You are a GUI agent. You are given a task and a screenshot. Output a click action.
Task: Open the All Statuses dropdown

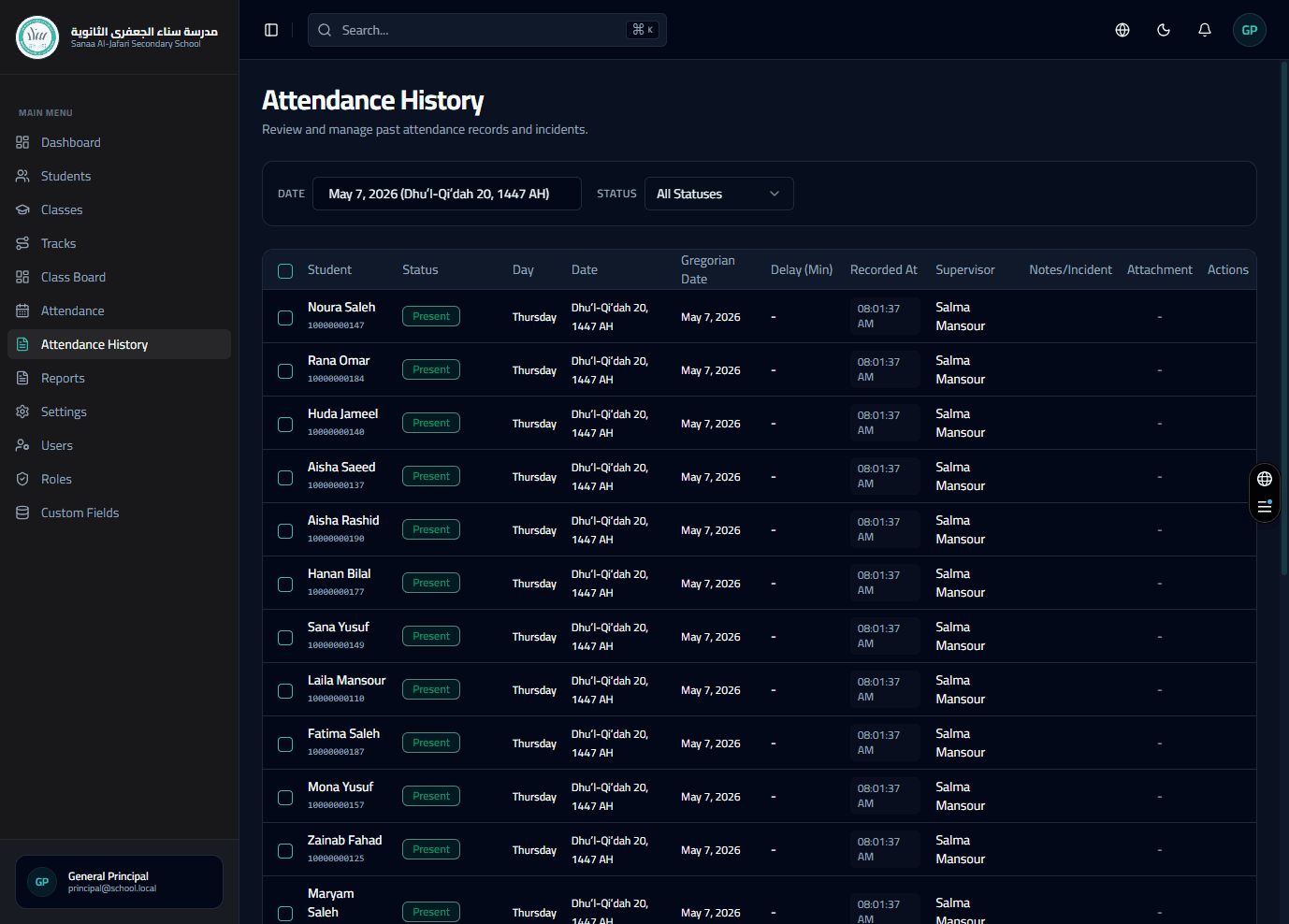point(718,194)
